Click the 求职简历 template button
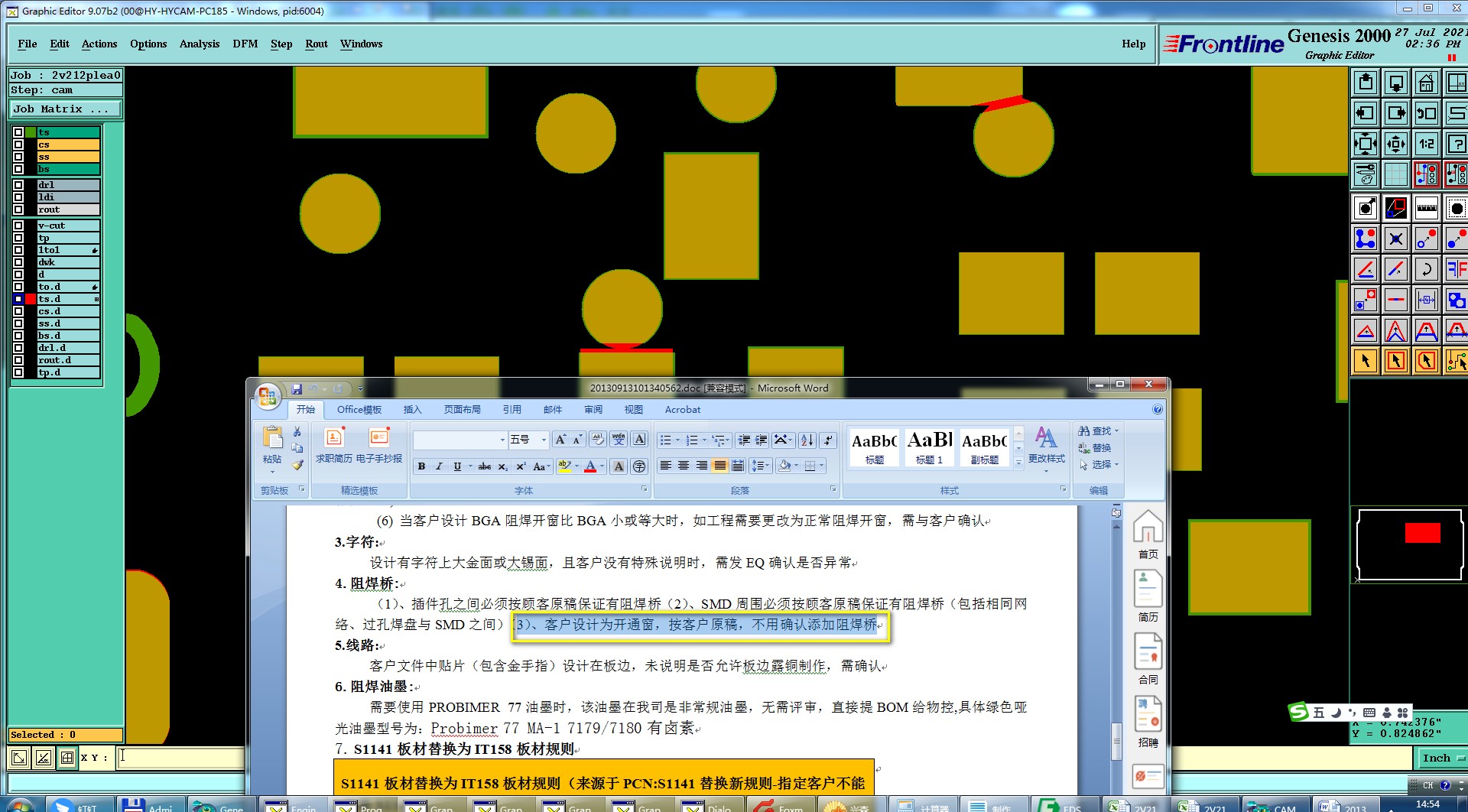Viewport: 1468px width, 812px height. pos(334,446)
